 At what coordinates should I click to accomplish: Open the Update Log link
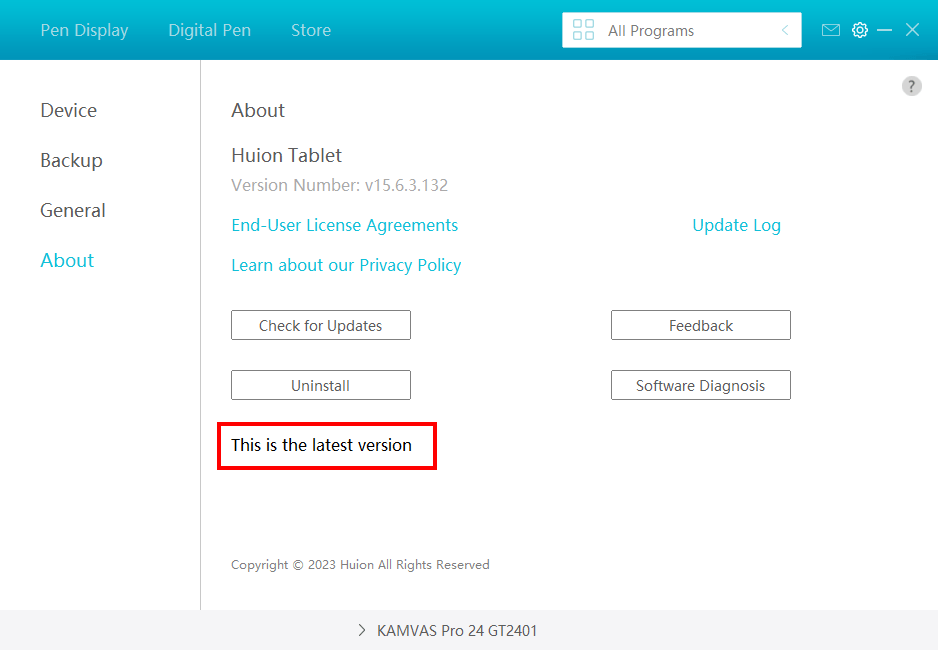(x=736, y=225)
